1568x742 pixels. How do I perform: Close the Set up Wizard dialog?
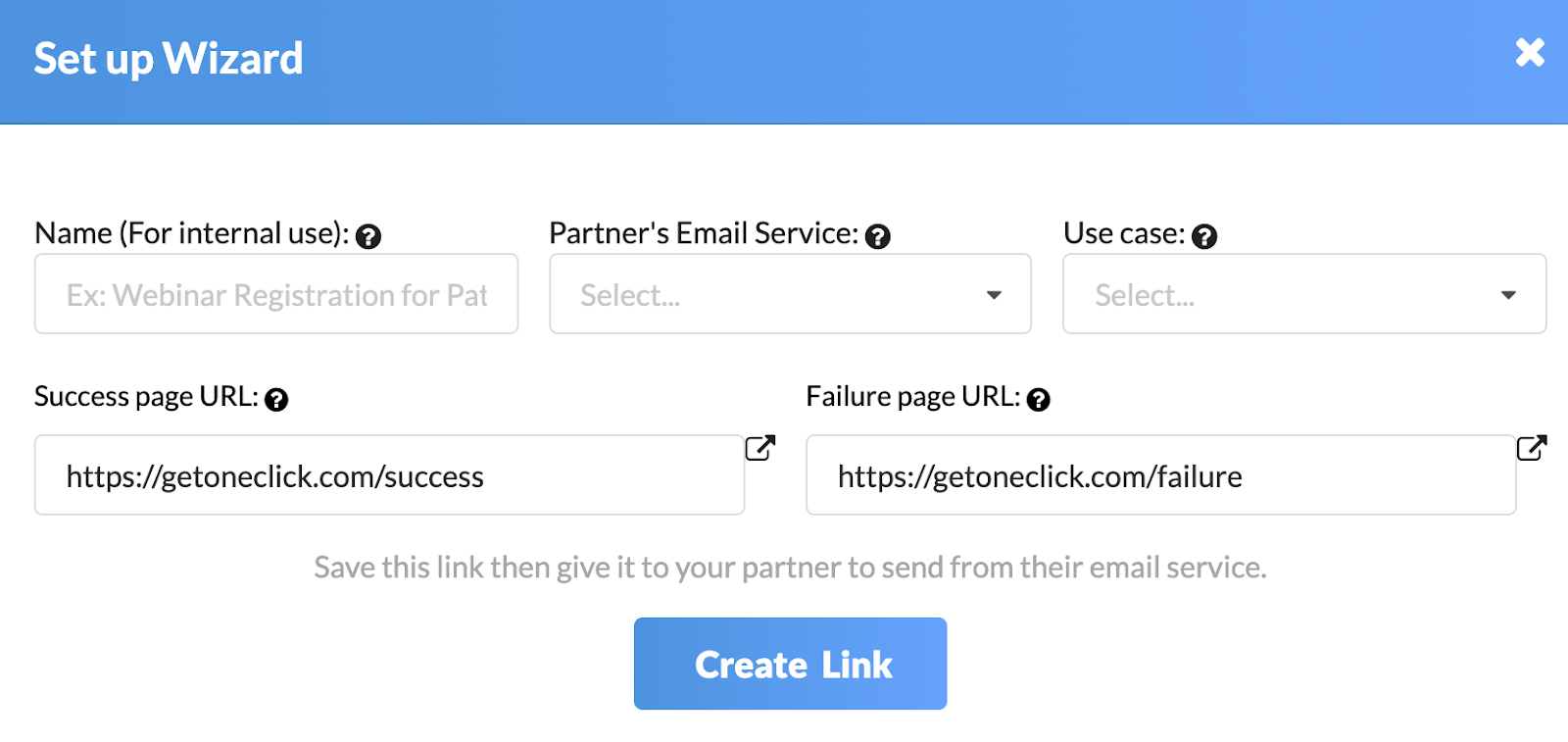point(1529,53)
